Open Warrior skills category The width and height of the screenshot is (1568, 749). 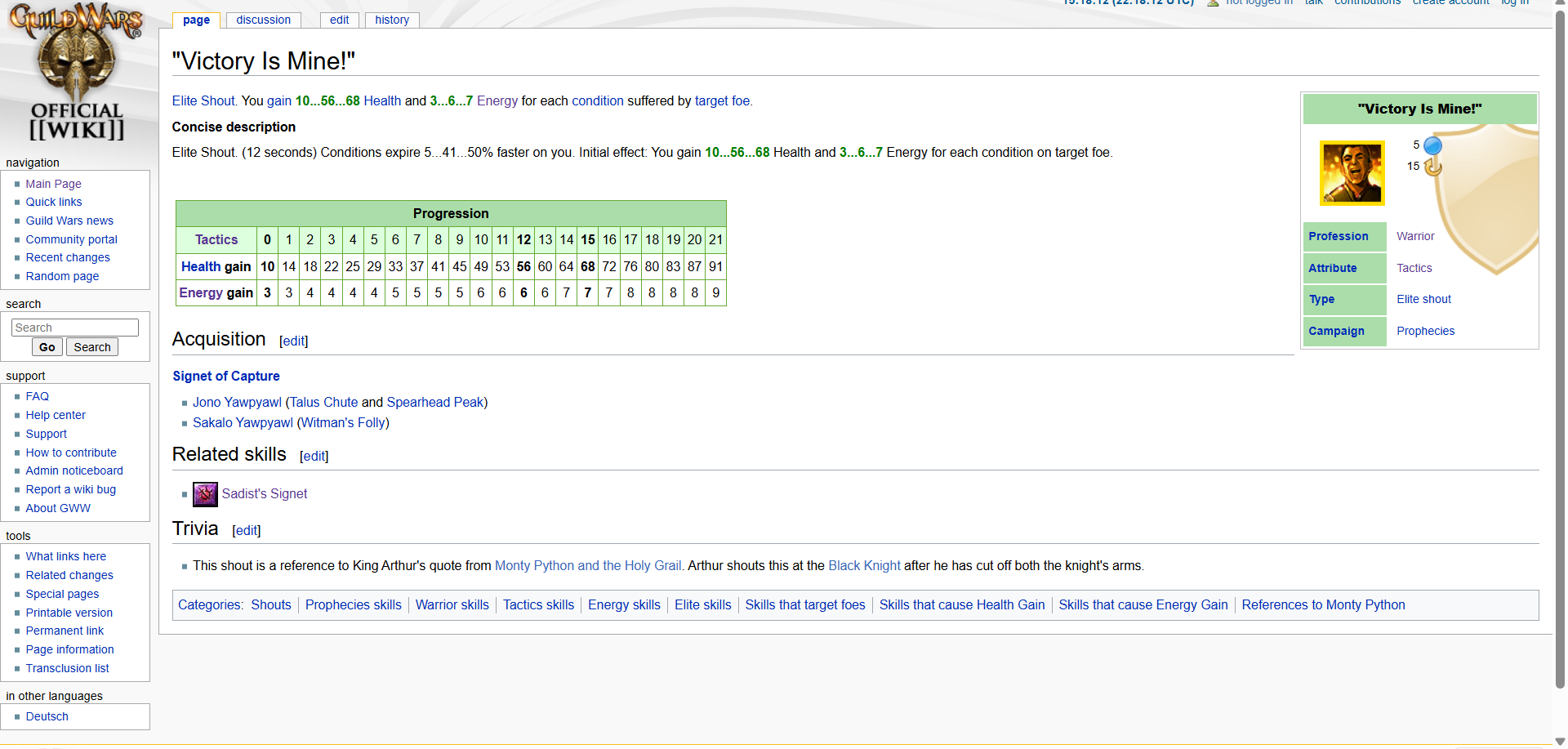click(x=452, y=605)
